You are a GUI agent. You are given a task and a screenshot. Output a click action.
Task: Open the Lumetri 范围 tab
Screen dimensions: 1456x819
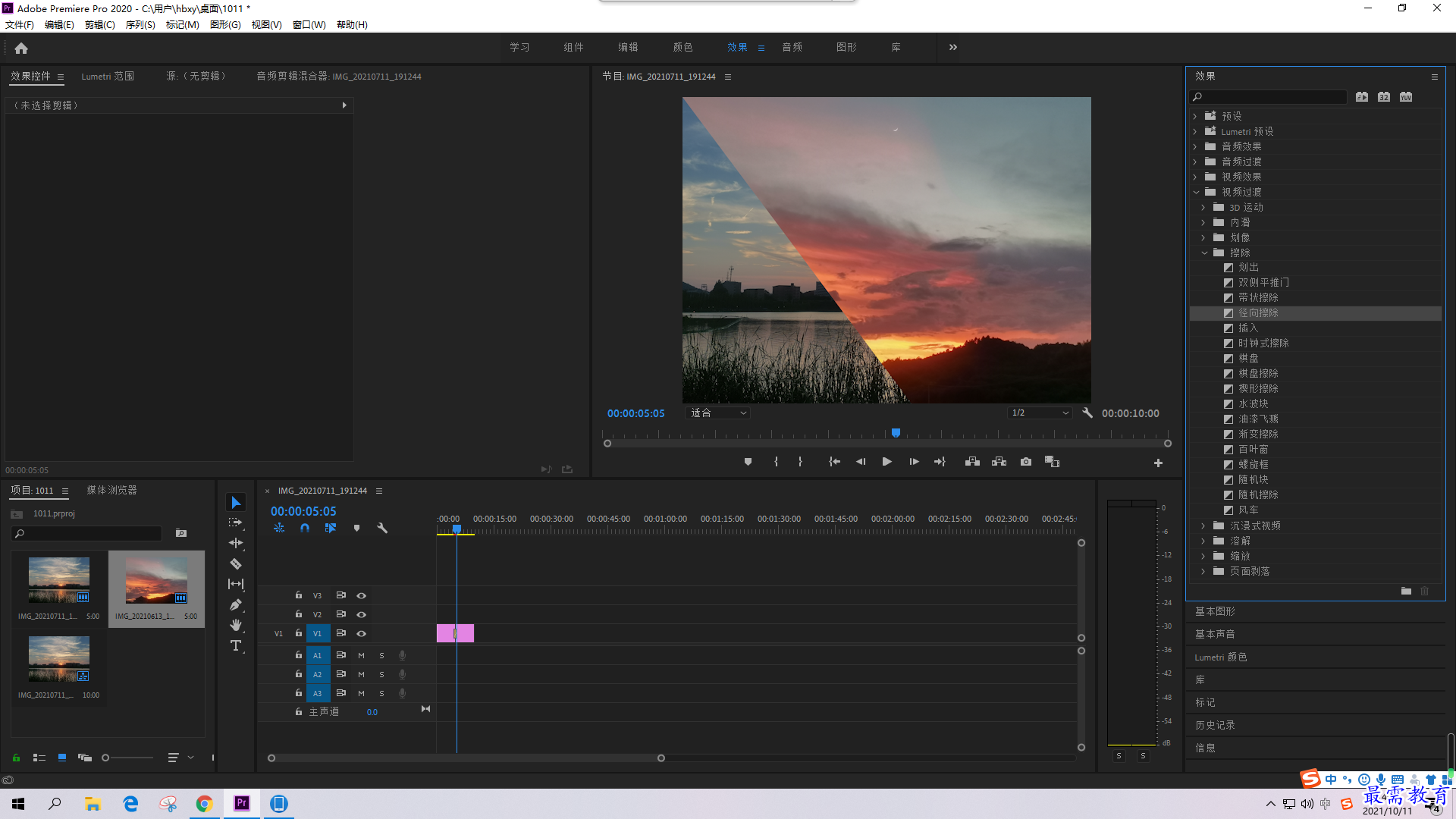tap(108, 77)
